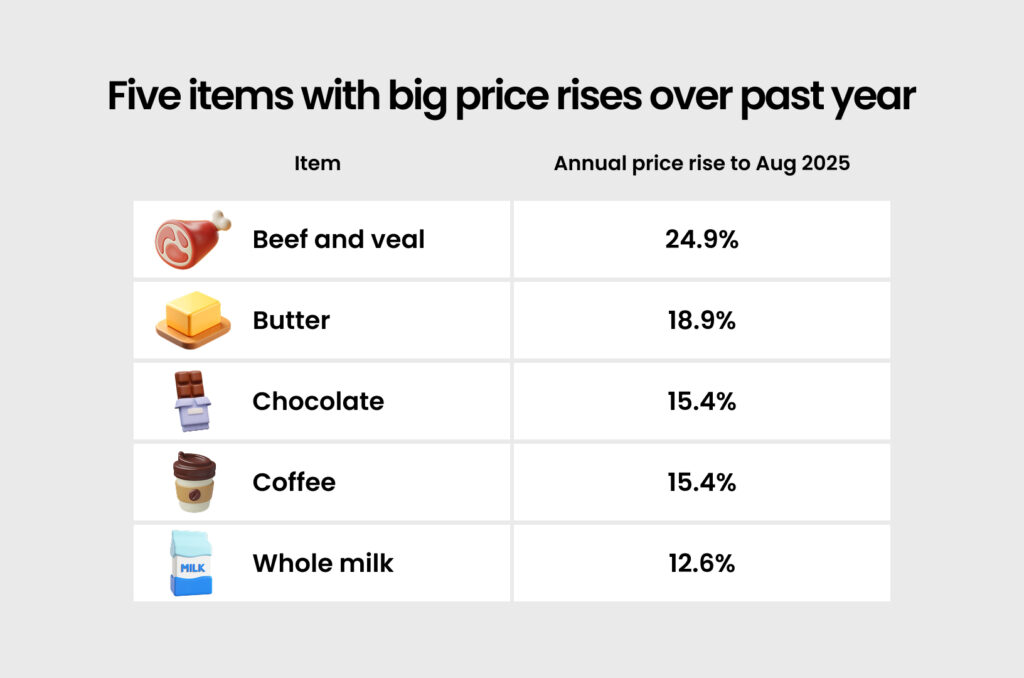Image resolution: width=1024 pixels, height=678 pixels.
Task: Click "Annual price rise to Aug 2025" header
Action: pos(702,164)
